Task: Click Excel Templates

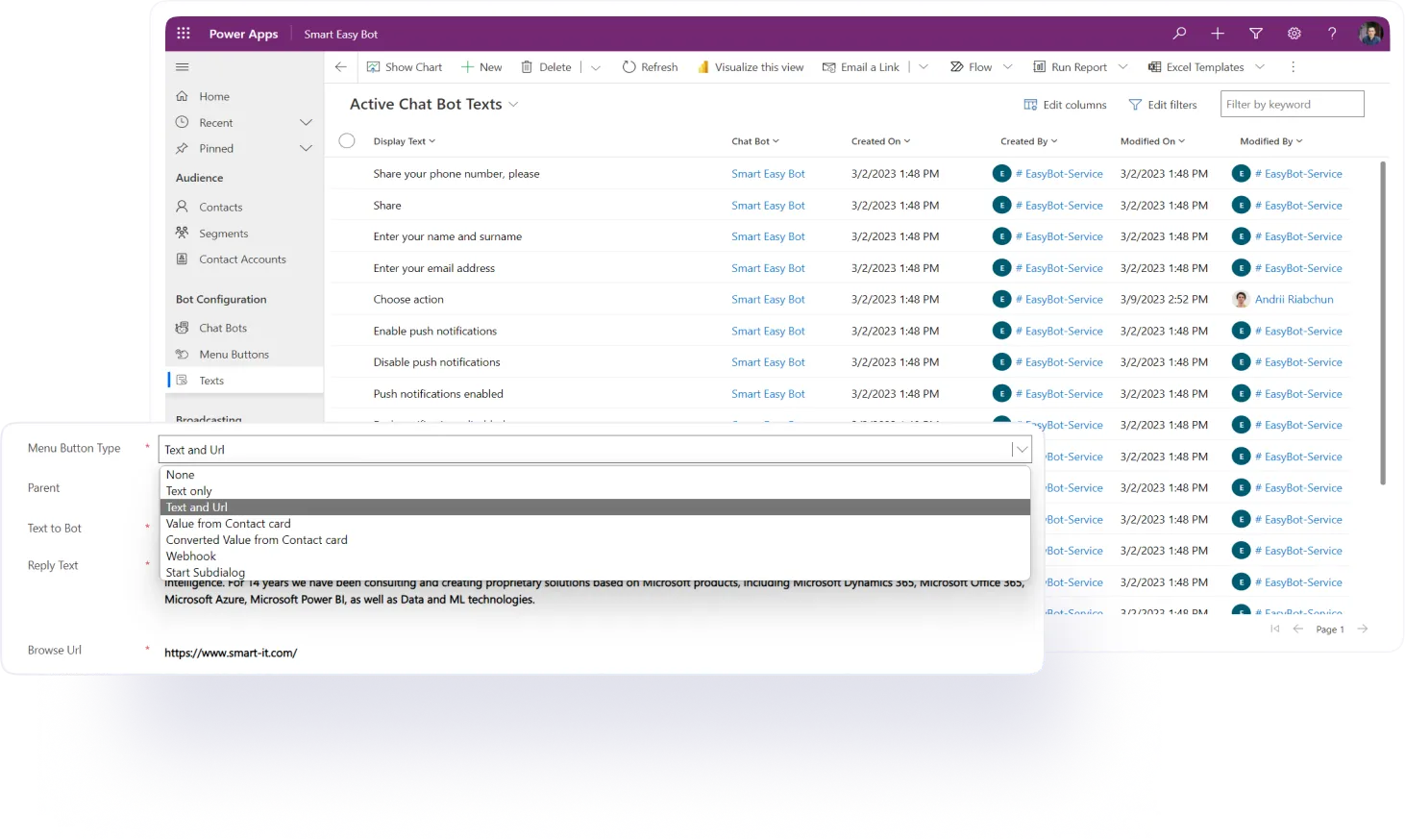Action: tap(1195, 67)
